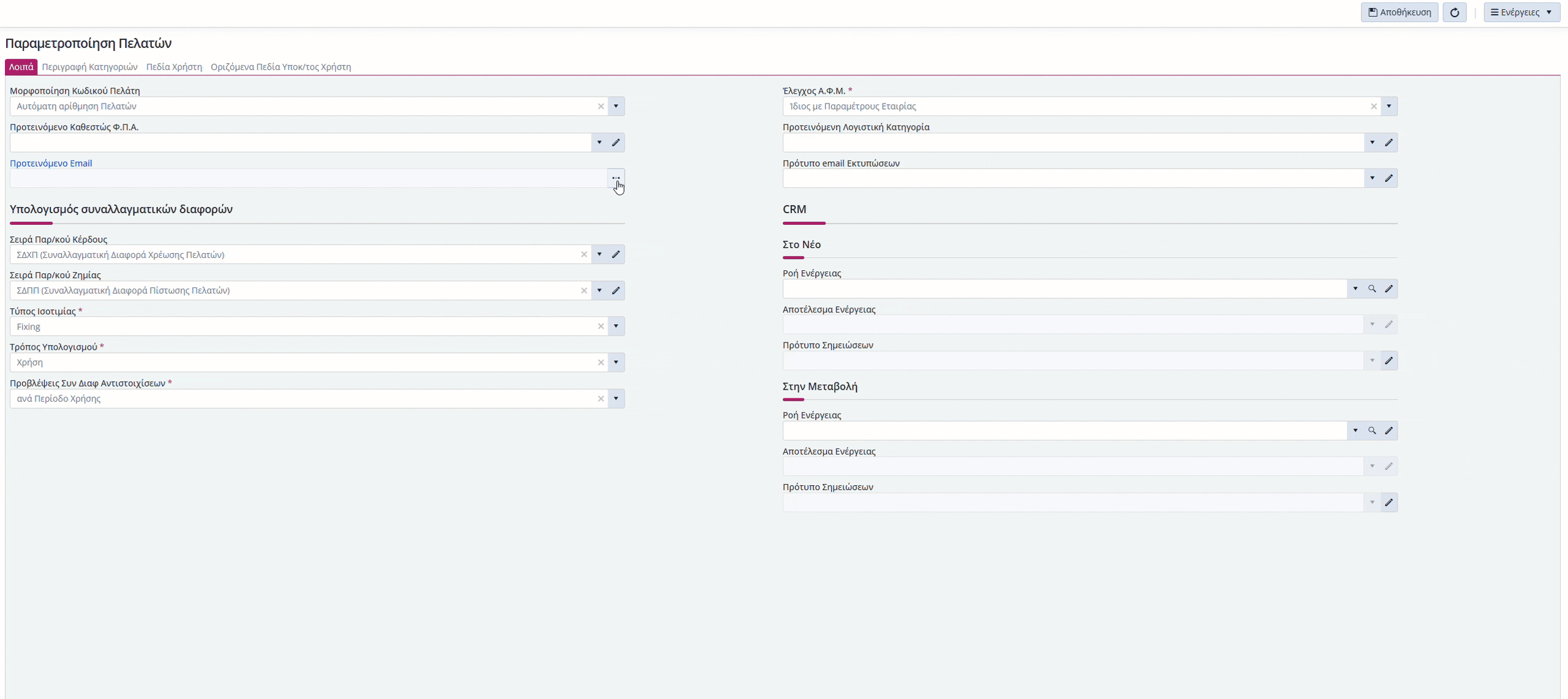Edit the Προτεινόμενο Καθεστώς Φ.Π.Α. via the pencil icon

coord(616,143)
